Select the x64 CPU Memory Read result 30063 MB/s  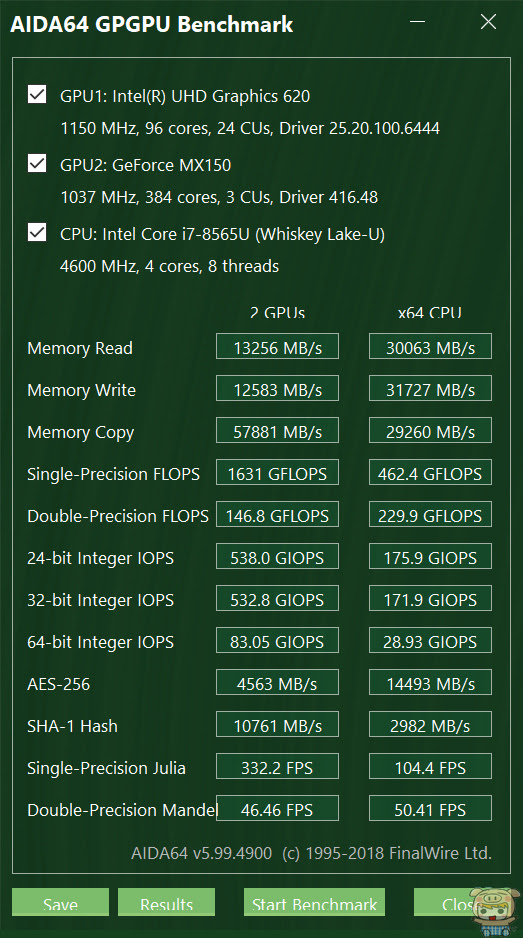pyautogui.click(x=430, y=346)
